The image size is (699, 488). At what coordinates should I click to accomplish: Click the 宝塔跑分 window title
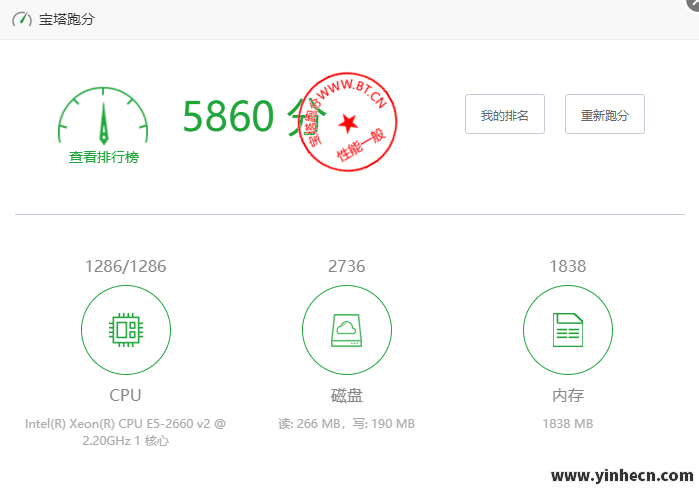coord(67,19)
